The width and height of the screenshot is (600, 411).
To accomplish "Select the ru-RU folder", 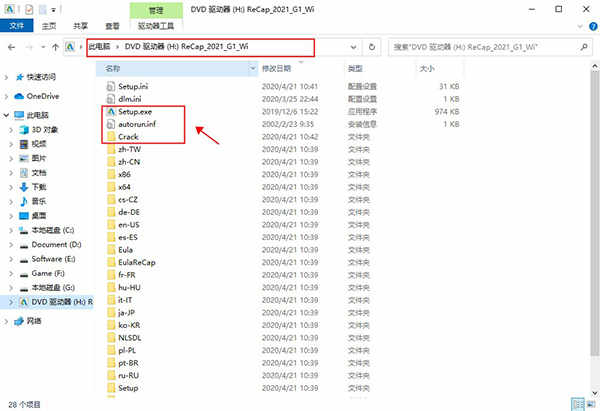I will pos(128,376).
